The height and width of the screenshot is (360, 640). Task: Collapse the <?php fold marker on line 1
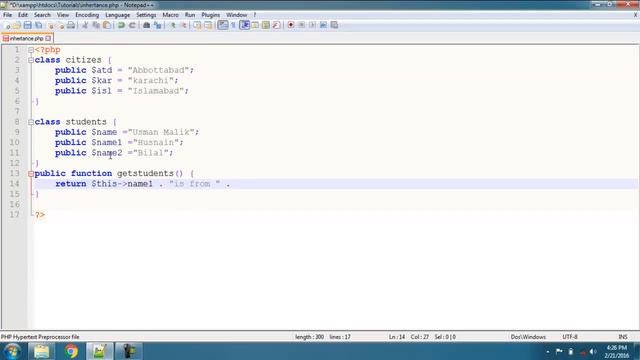[31, 50]
